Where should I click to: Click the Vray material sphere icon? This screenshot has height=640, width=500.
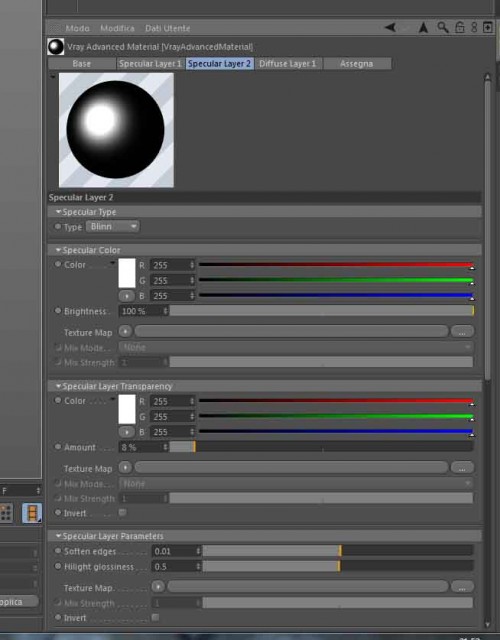[x=56, y=47]
